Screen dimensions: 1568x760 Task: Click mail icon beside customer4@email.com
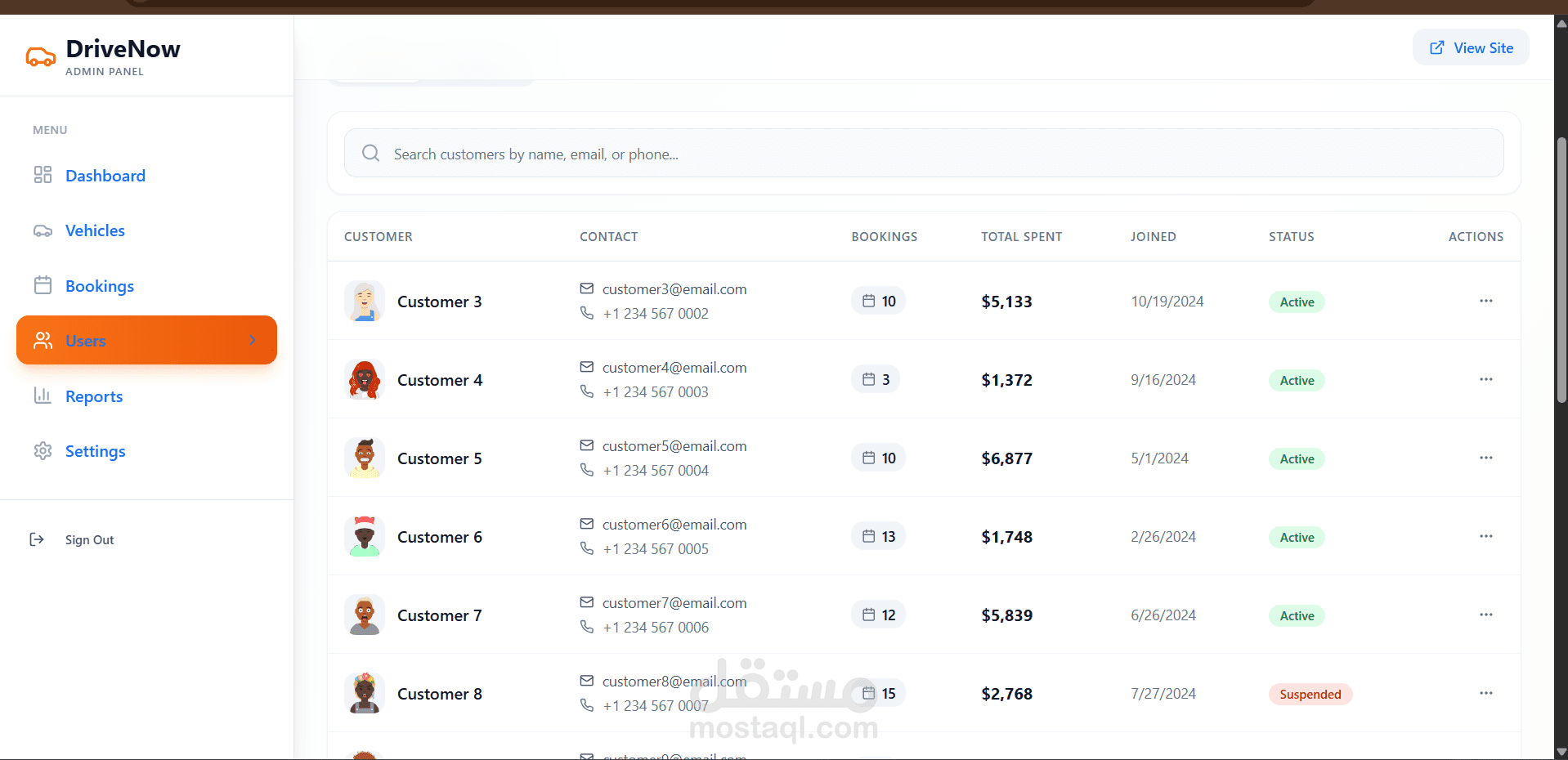(586, 367)
